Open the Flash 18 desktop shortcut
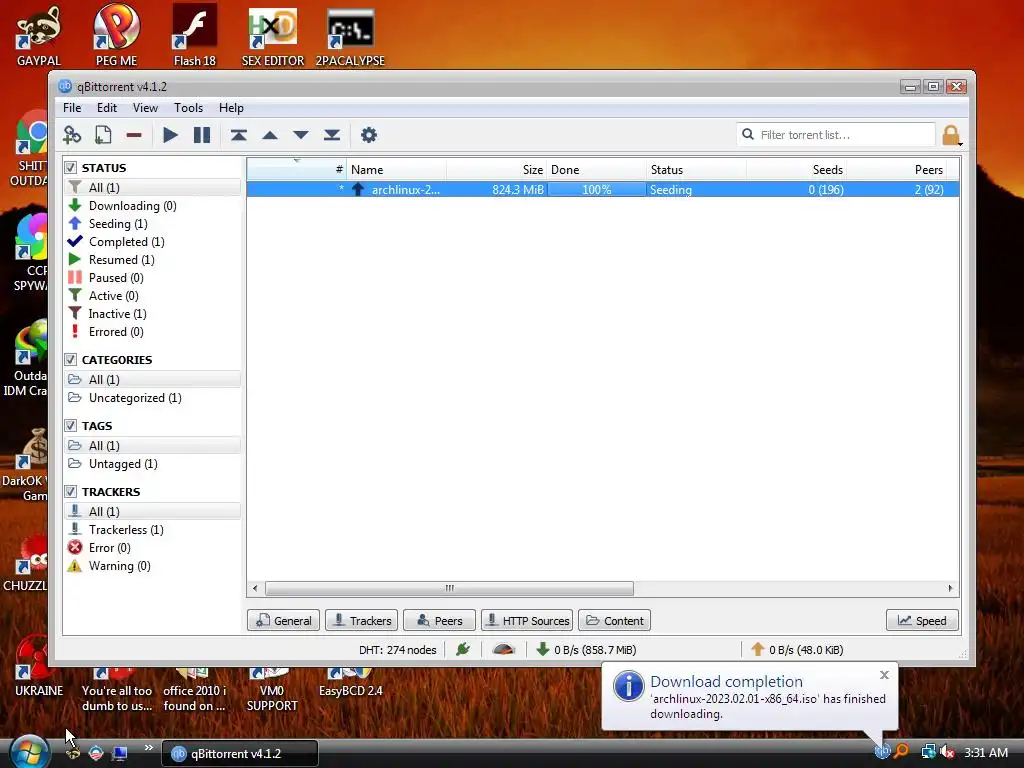Viewport: 1024px width, 768px height. coord(195,36)
